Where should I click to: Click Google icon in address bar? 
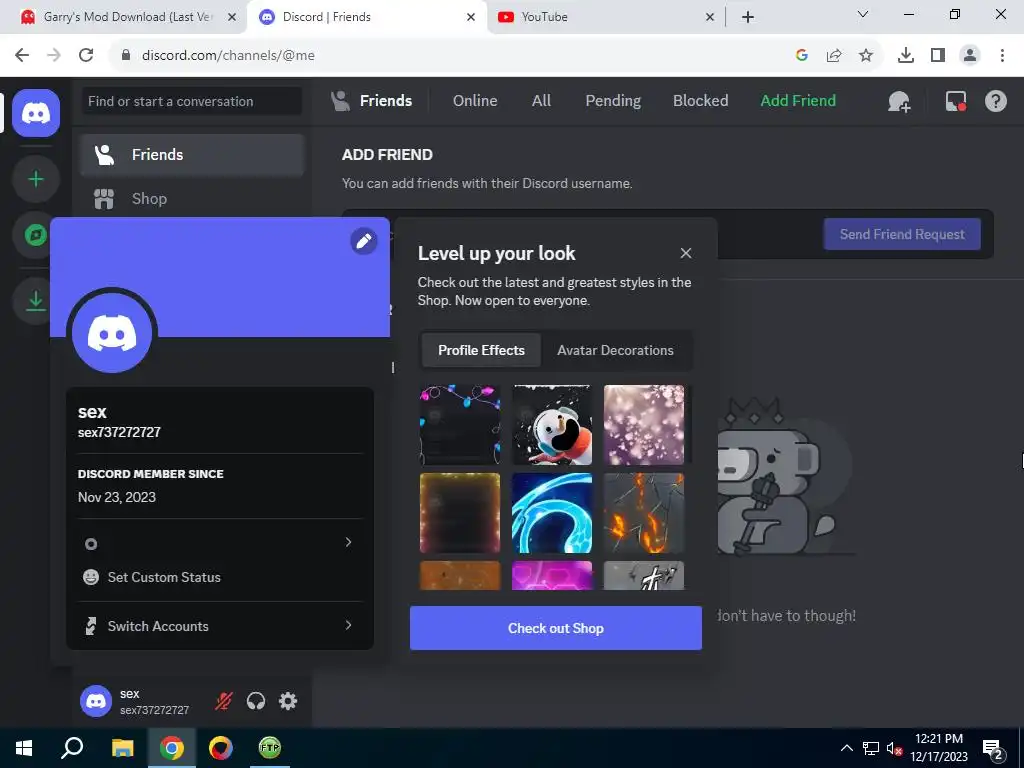click(802, 56)
